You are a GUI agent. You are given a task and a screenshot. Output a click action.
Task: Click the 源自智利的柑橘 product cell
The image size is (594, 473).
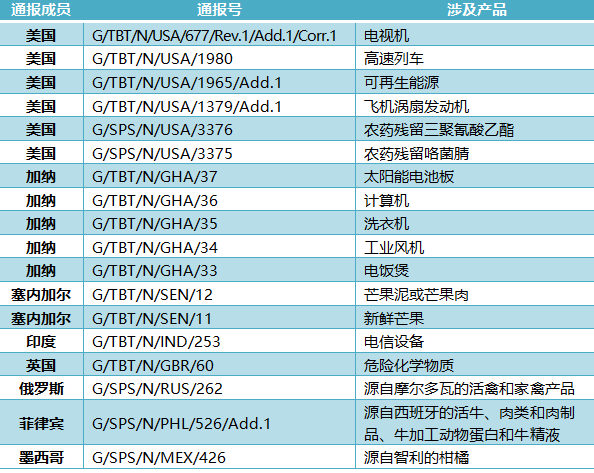(x=475, y=457)
